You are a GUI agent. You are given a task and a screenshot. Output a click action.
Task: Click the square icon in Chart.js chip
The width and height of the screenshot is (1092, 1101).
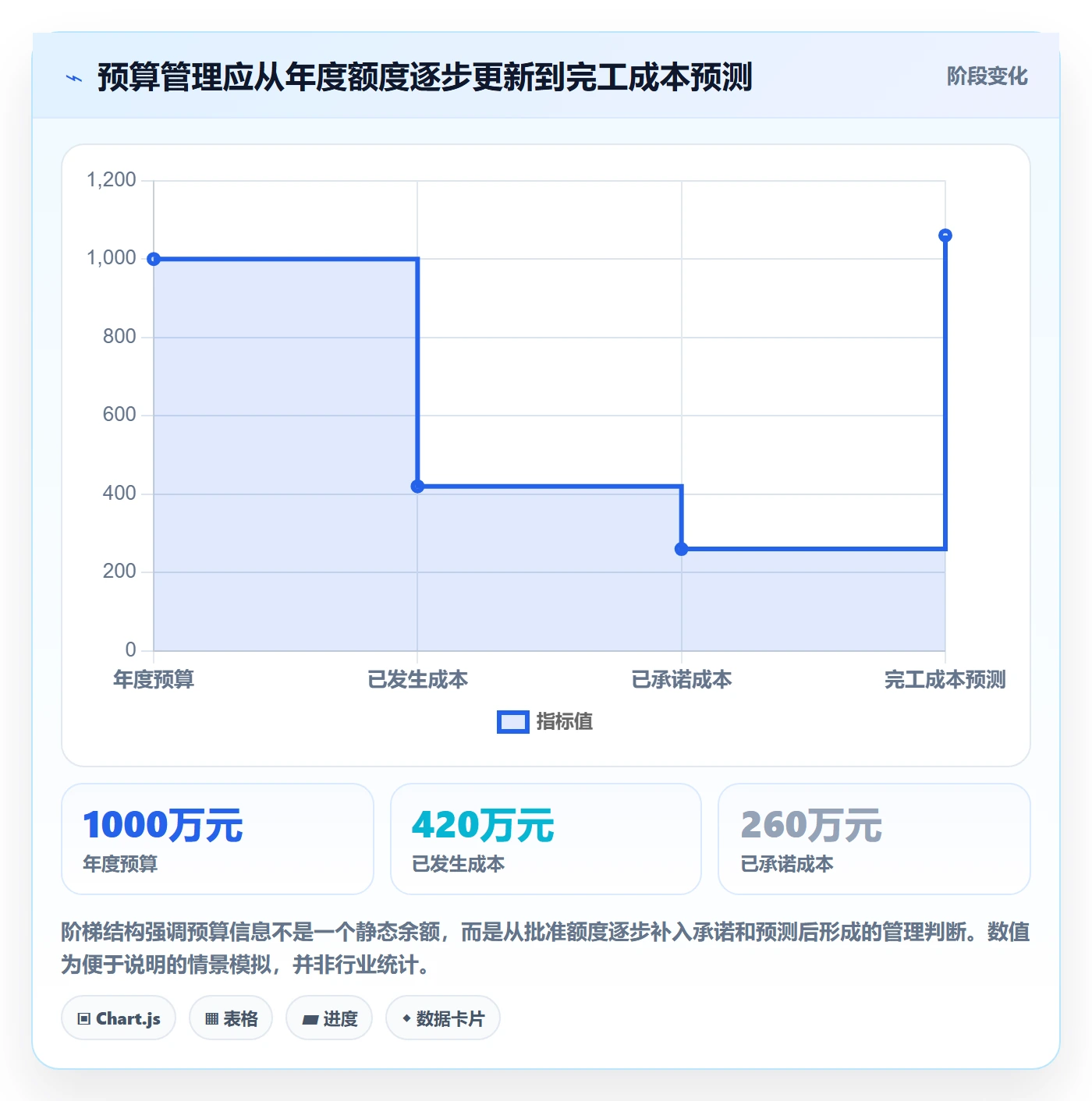click(84, 1019)
